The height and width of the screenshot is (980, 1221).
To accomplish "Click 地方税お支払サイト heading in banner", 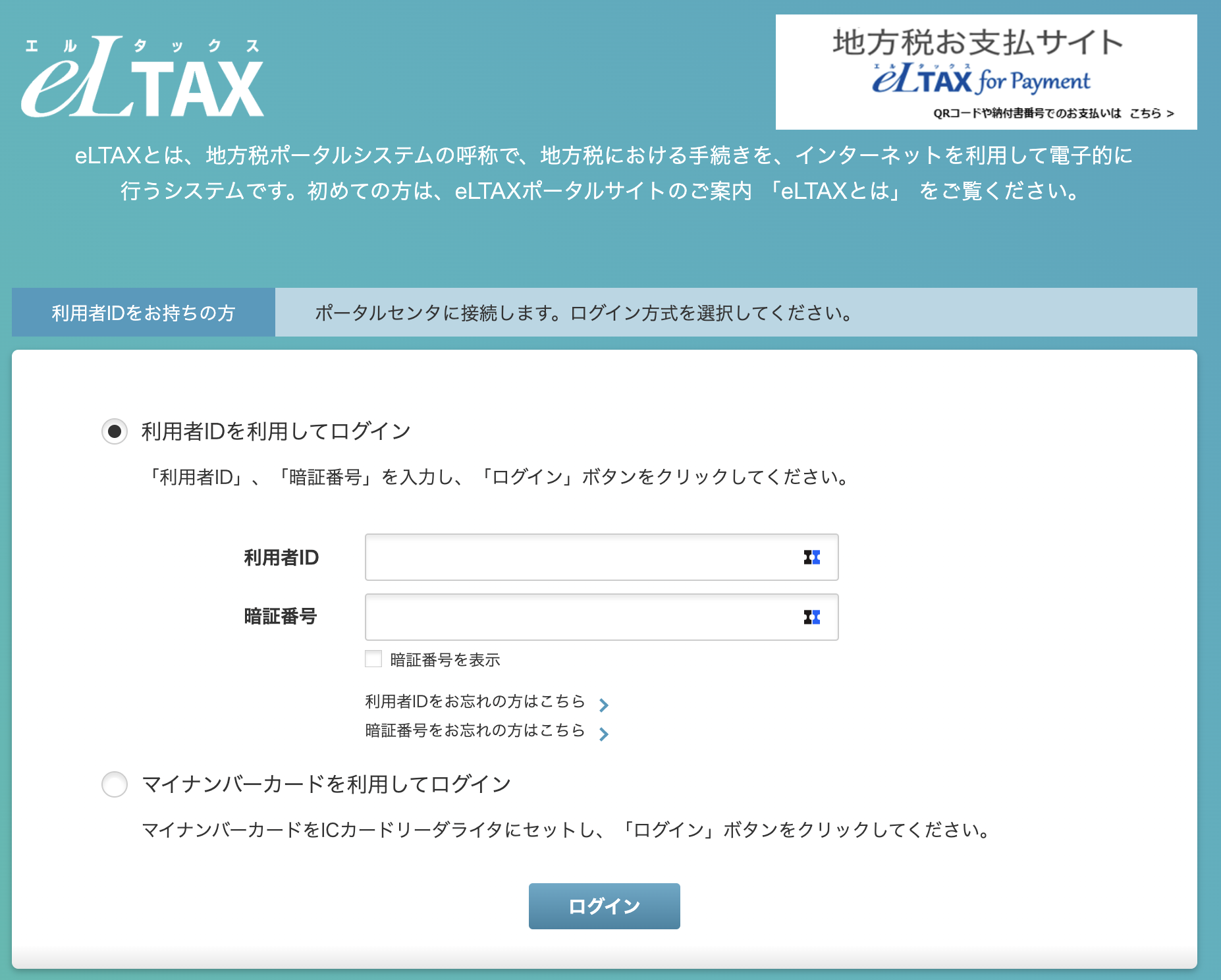I will [x=978, y=42].
